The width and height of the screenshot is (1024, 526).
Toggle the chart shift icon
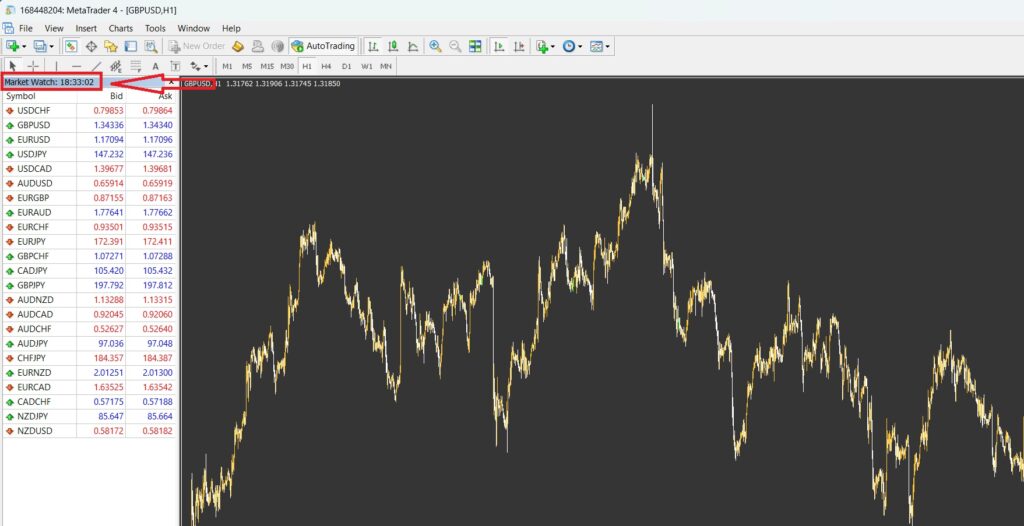(519, 46)
